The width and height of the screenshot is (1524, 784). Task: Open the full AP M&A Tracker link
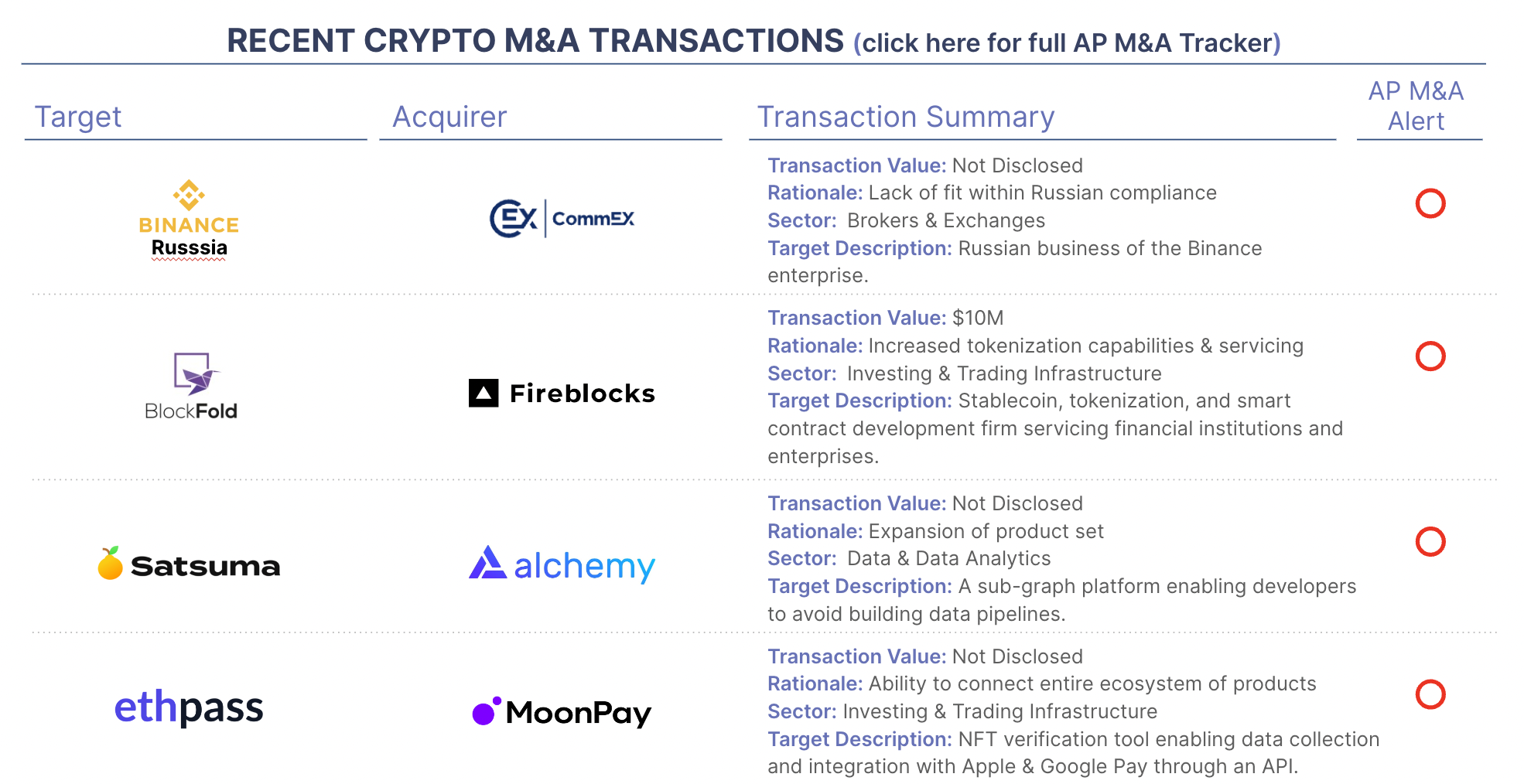[x=1067, y=43]
